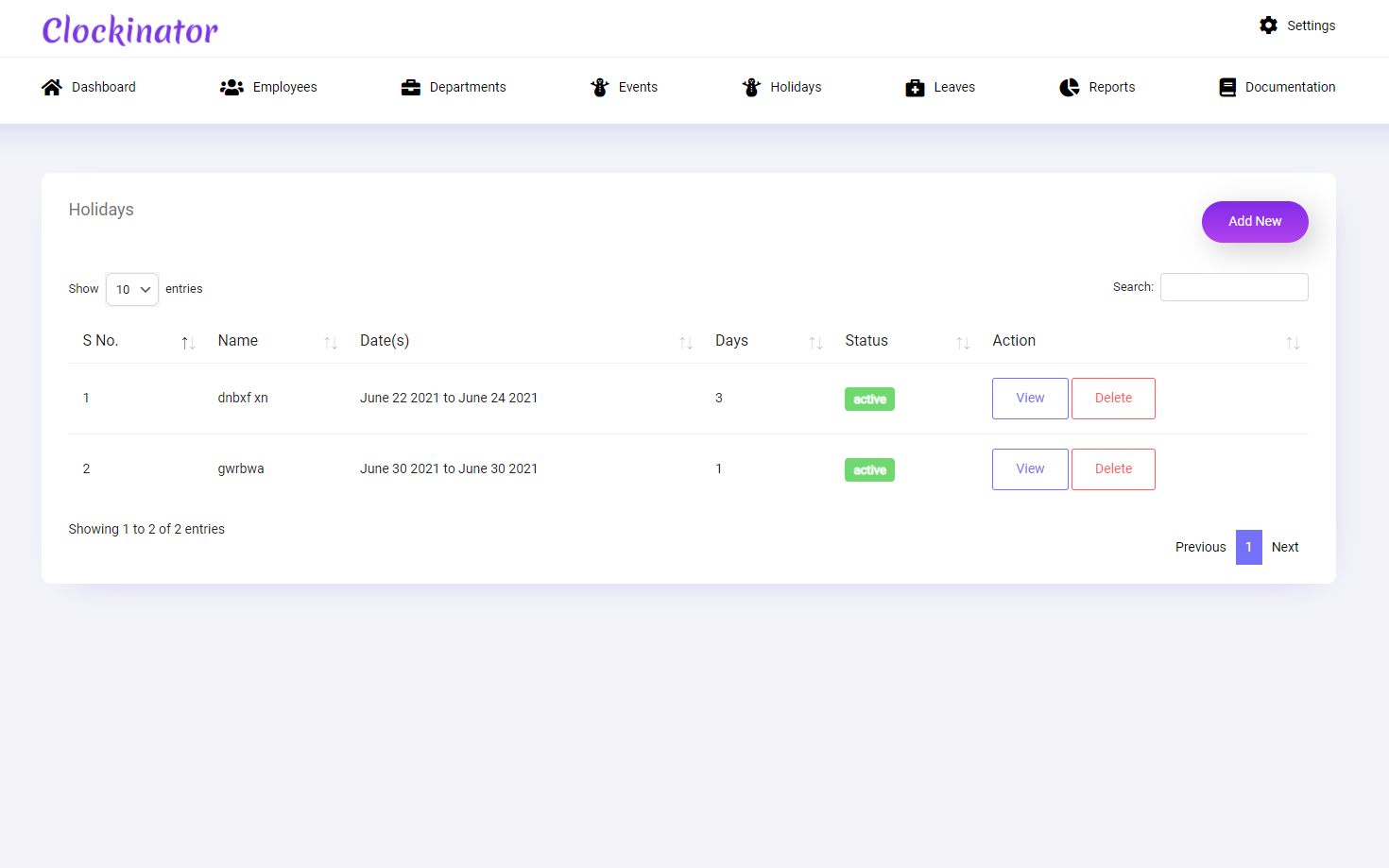
Task: Delete the gwrbwa holiday
Action: pos(1113,469)
